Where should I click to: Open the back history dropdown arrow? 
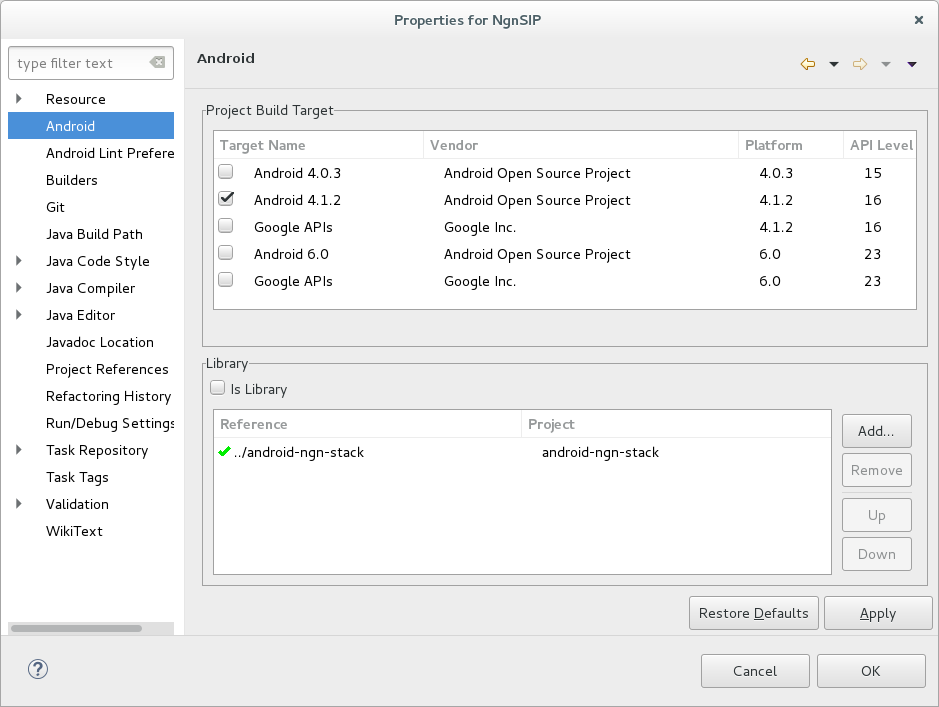pyautogui.click(x=834, y=64)
